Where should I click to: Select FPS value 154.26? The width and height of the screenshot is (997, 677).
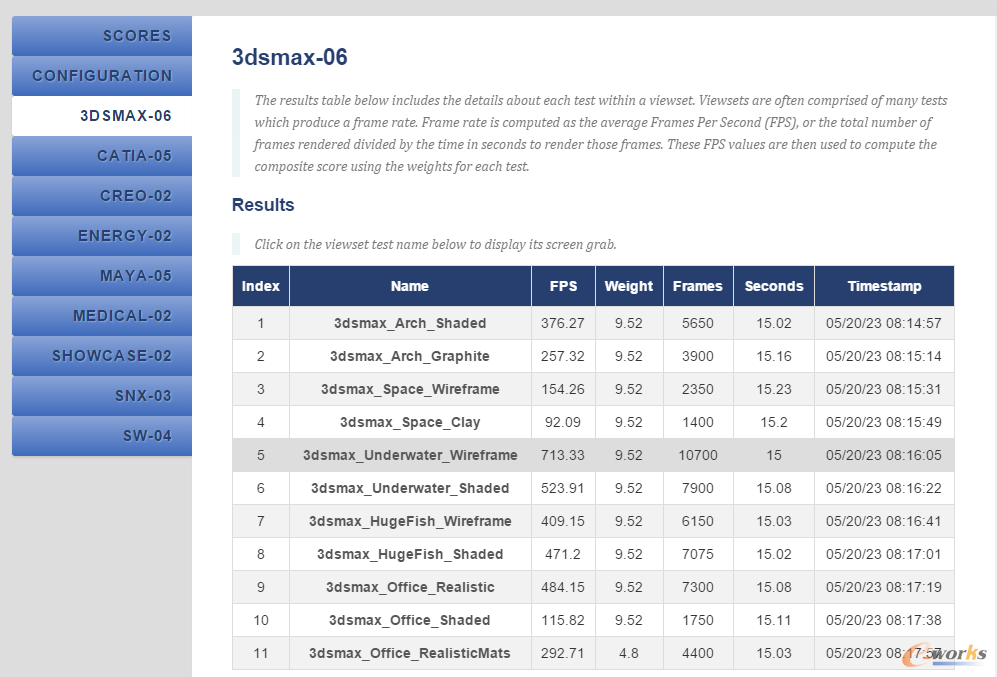pyautogui.click(x=563, y=389)
